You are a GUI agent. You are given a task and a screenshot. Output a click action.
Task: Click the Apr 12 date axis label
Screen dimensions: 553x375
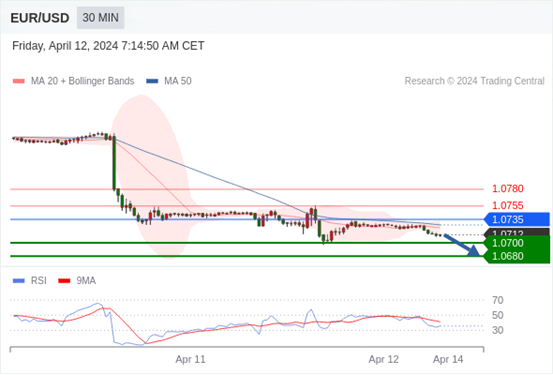click(383, 359)
